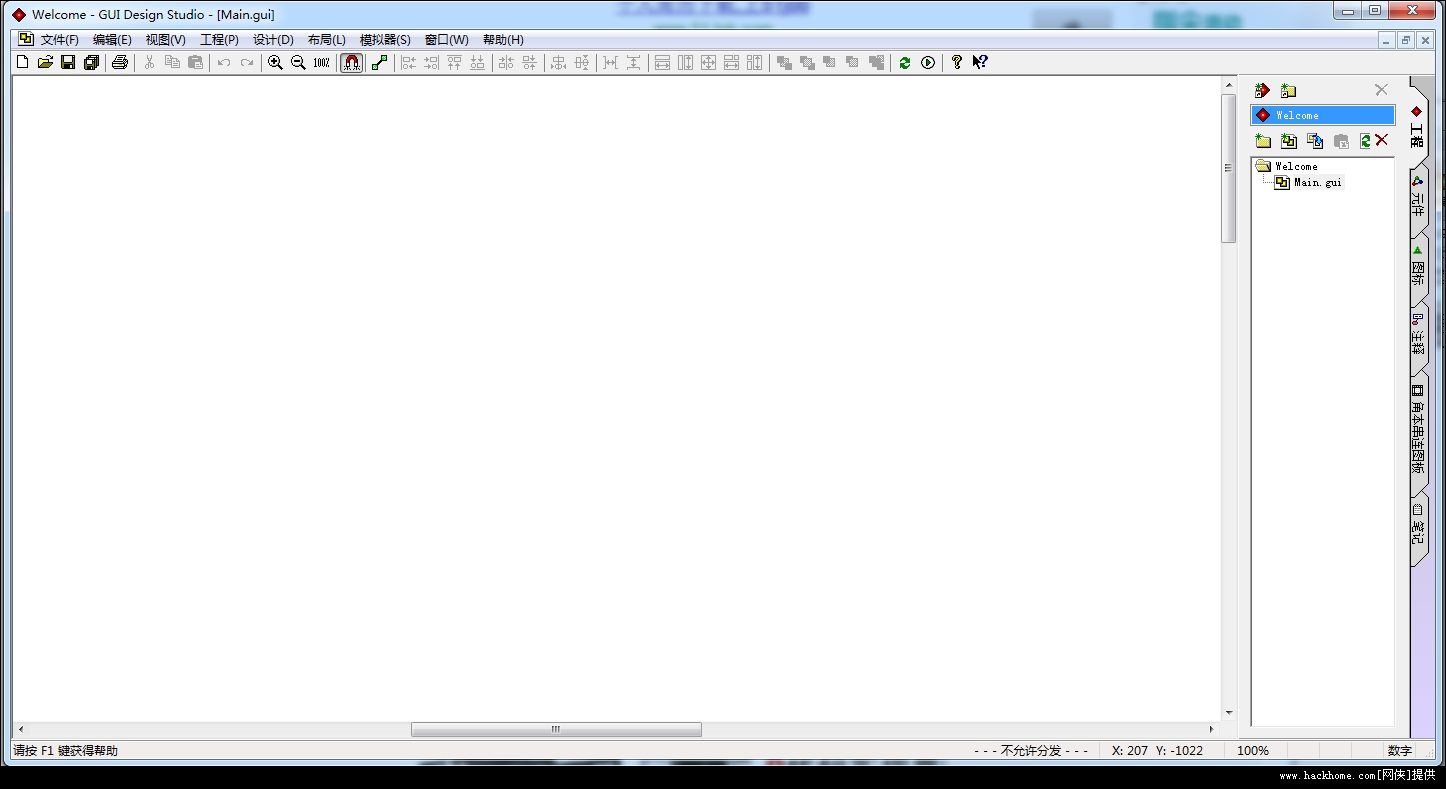Click the Cut scissors icon

(x=149, y=62)
